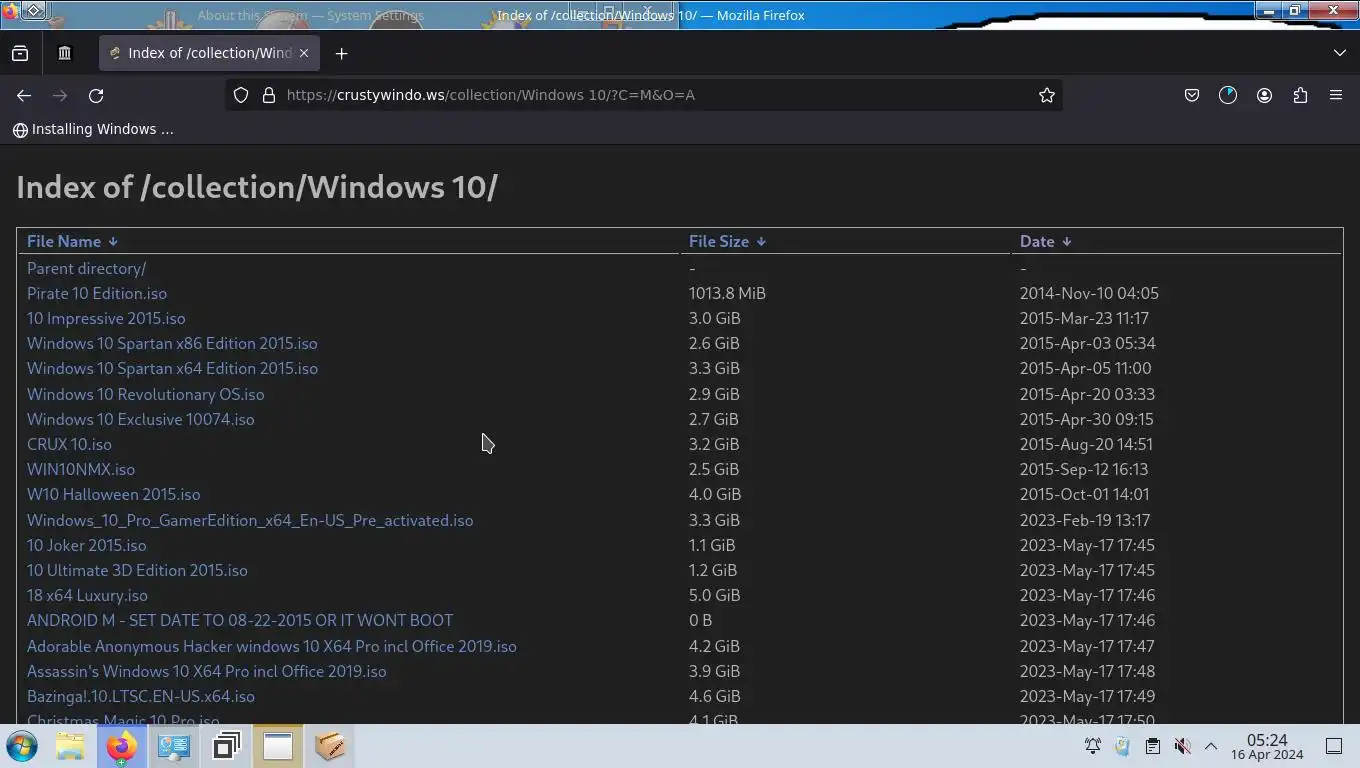This screenshot has height=768, width=1360.
Task: Open the file manager taskbar icon
Action: point(70,746)
